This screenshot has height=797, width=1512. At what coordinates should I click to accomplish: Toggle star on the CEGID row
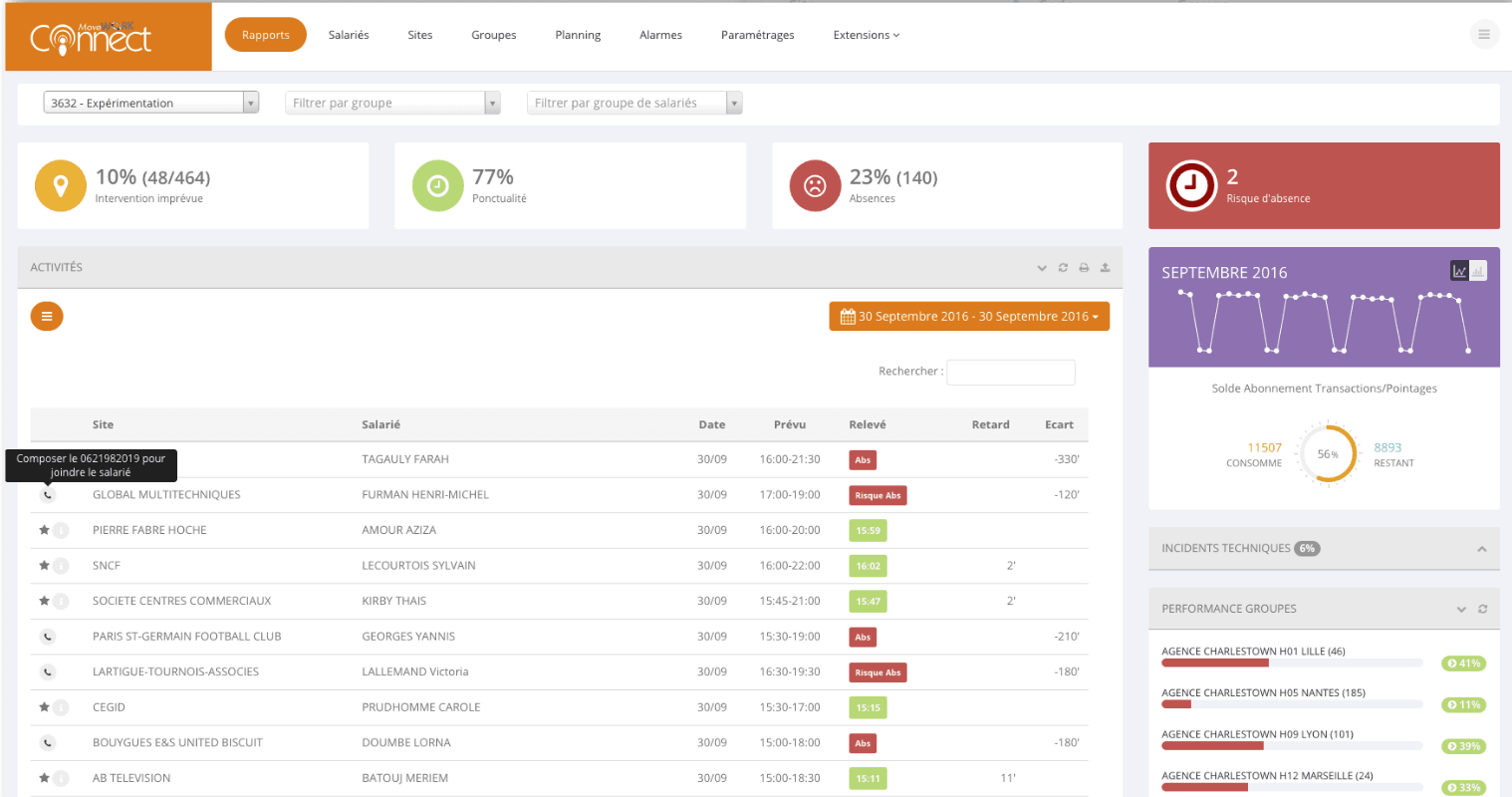click(44, 707)
